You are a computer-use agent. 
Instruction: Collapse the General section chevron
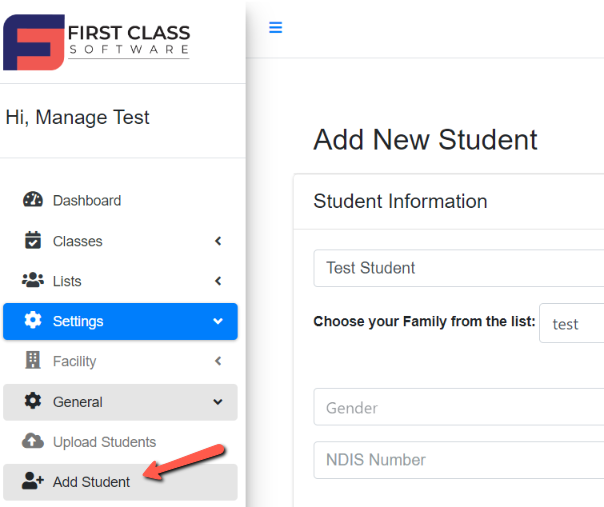[218, 402]
